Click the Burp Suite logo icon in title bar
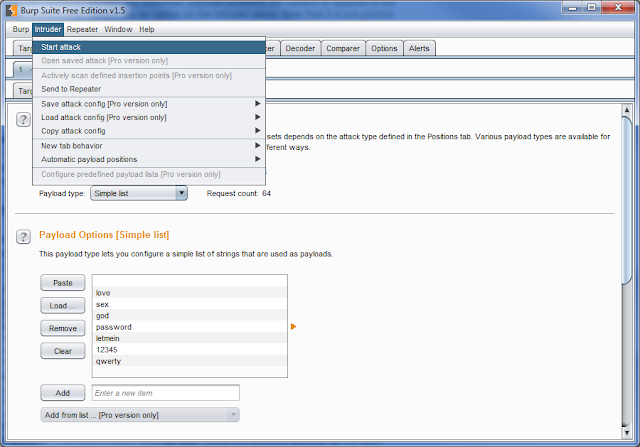 click(11, 10)
